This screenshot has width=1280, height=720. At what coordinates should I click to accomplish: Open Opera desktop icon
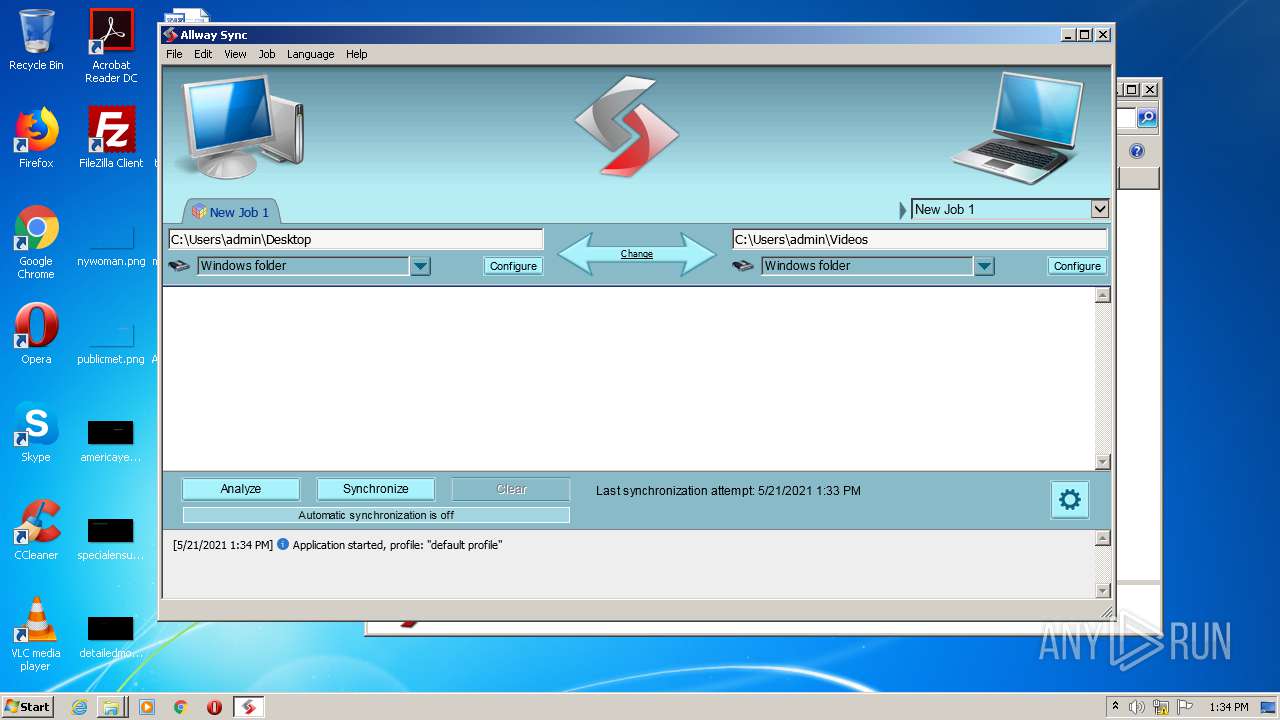pos(36,334)
